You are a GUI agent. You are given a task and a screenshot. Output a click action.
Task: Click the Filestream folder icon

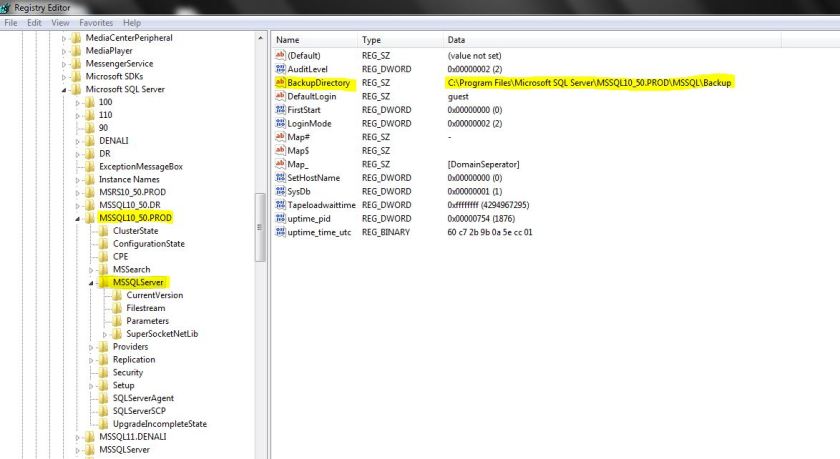(x=118, y=309)
